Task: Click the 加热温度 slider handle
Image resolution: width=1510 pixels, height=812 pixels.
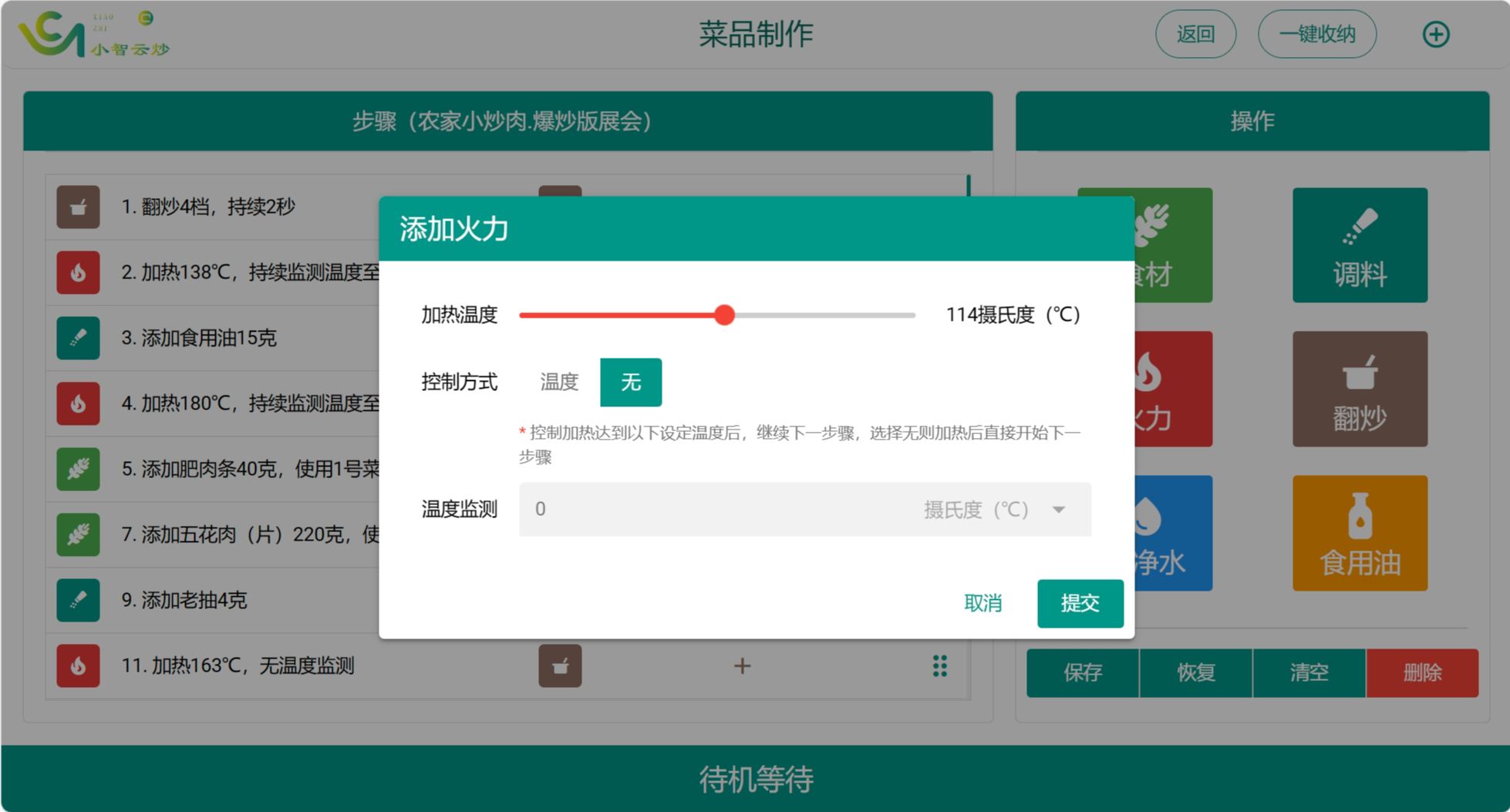Action: [x=724, y=315]
